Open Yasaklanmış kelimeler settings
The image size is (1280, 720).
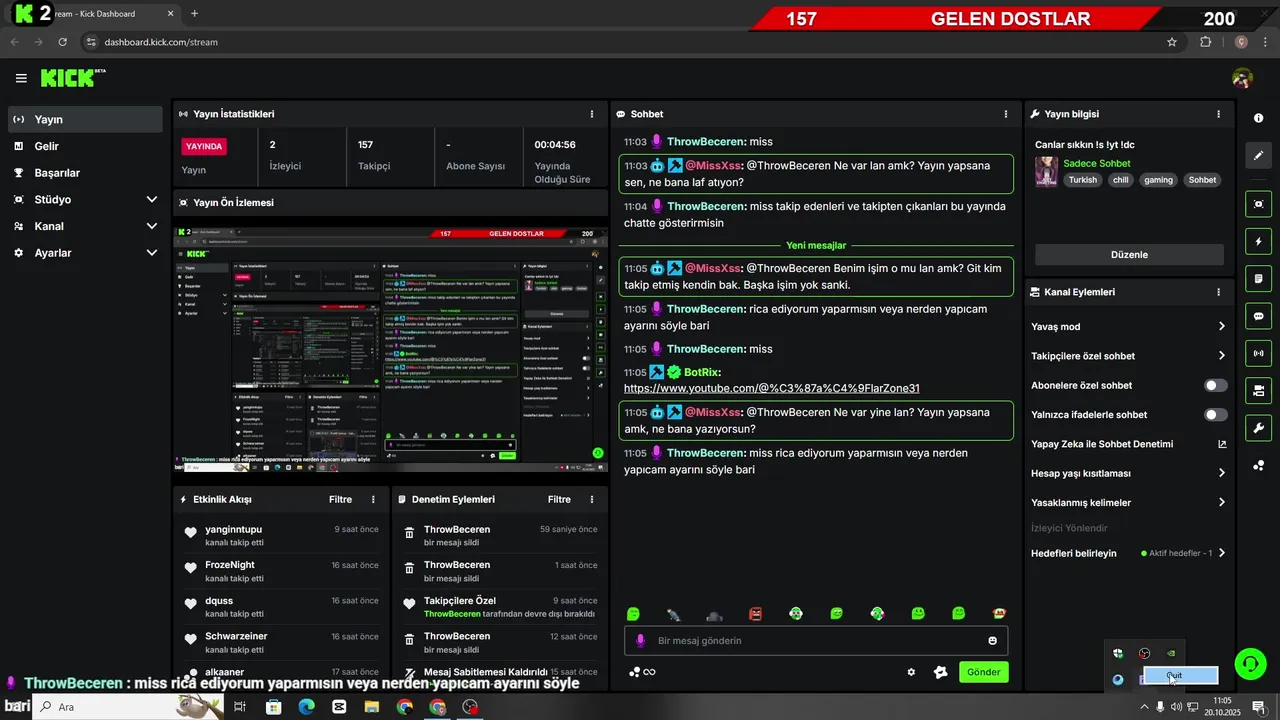[x=1129, y=502]
